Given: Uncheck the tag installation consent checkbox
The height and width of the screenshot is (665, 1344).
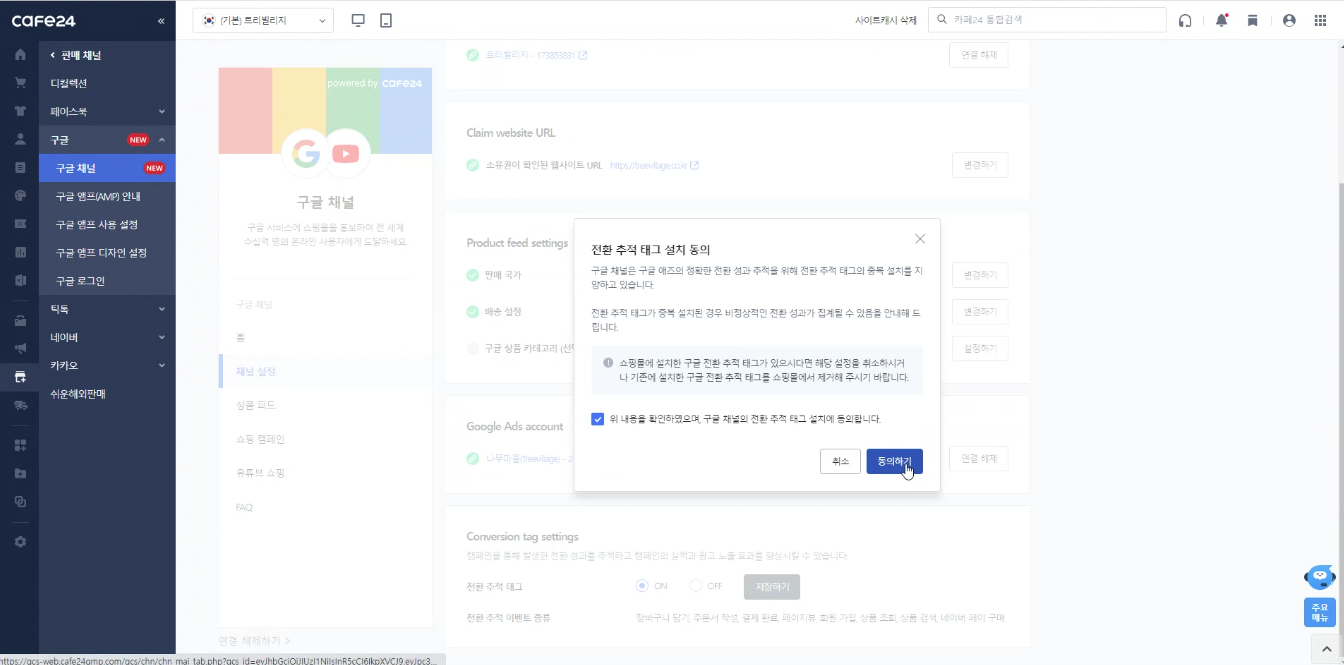Looking at the screenshot, I should 597,419.
